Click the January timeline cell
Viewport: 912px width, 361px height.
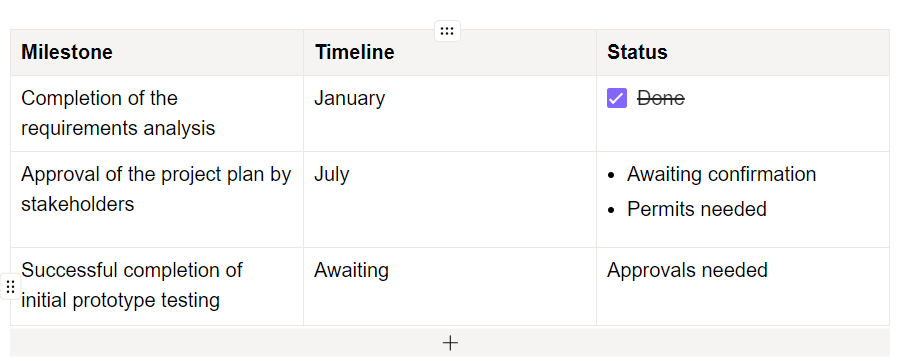(x=450, y=113)
